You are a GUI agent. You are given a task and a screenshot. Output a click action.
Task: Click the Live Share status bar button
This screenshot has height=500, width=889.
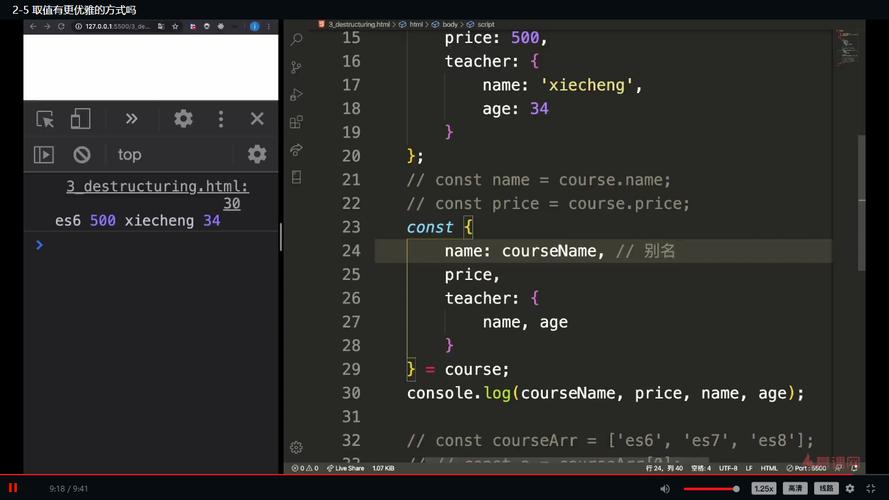[x=345, y=468]
